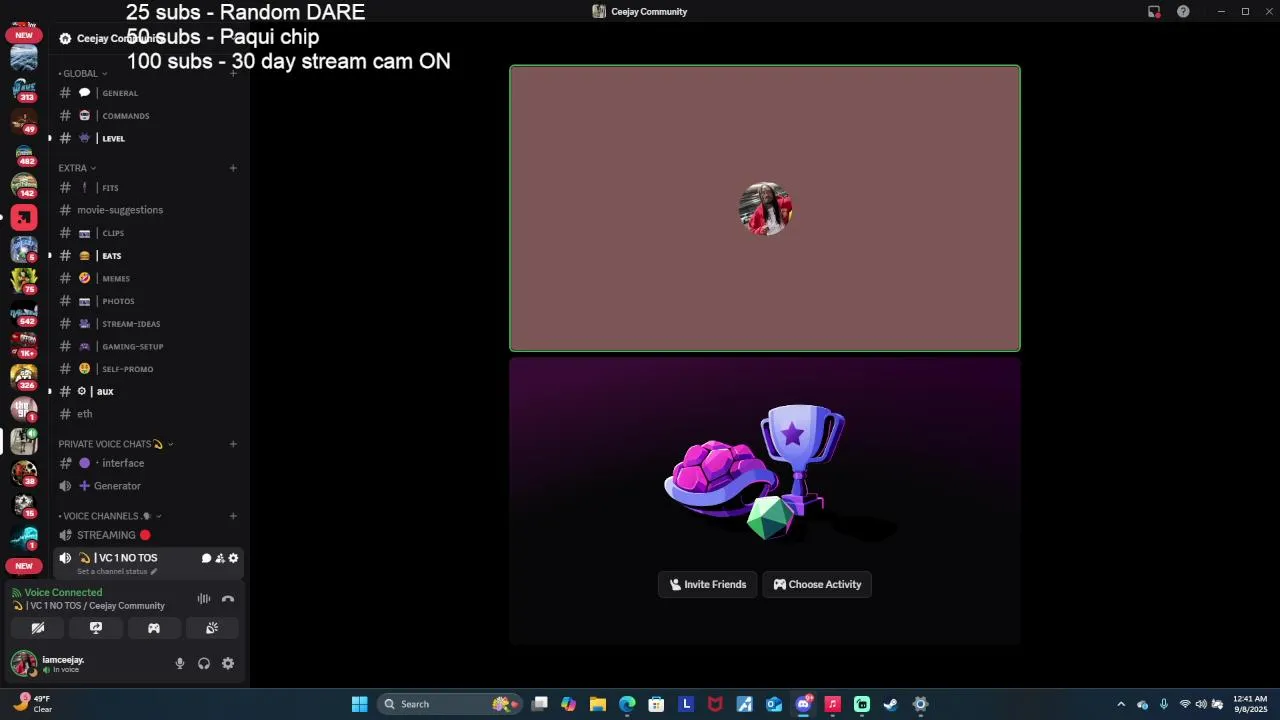The width and height of the screenshot is (1280, 720).
Task: Open noise suppression settings
Action: click(x=204, y=599)
